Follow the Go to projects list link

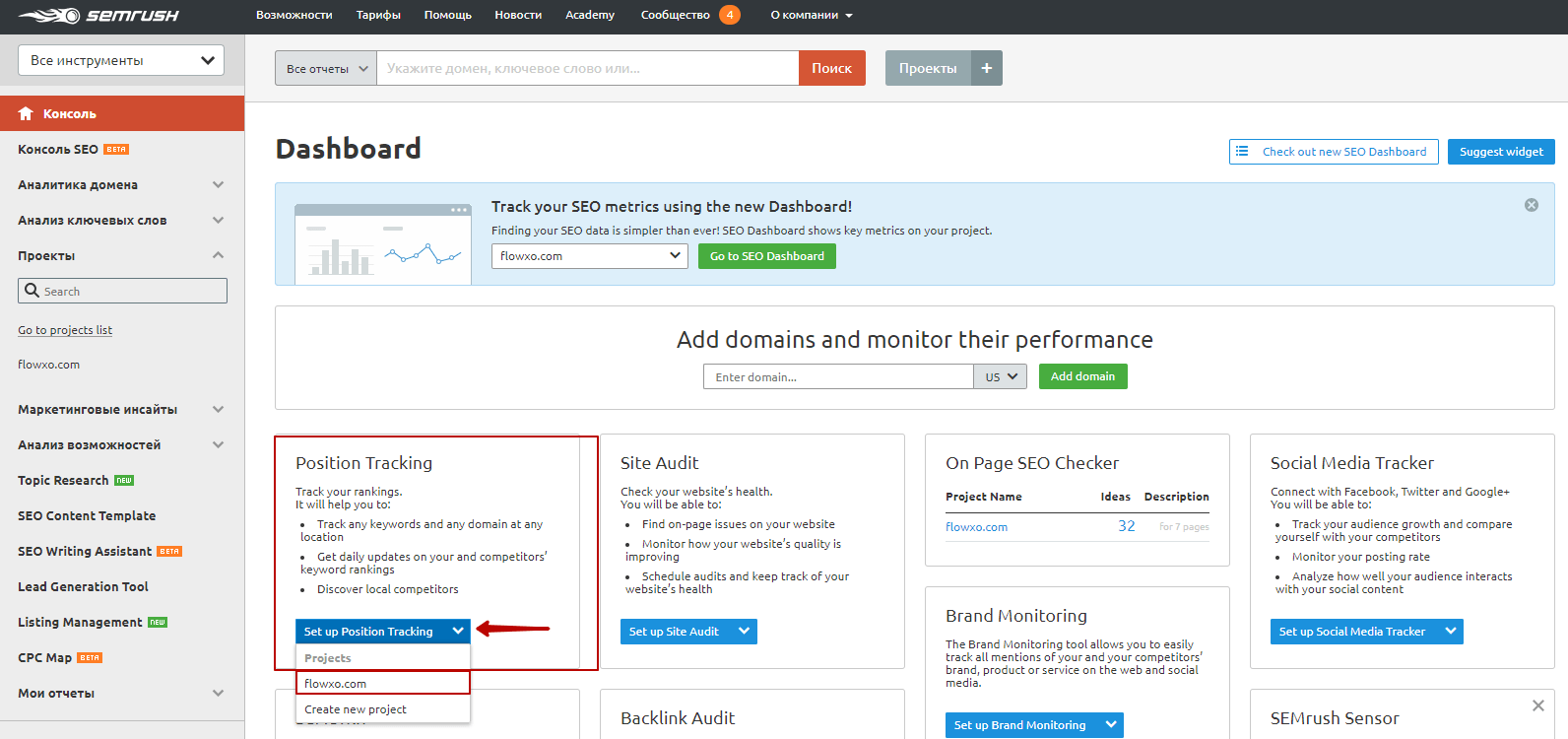pyautogui.click(x=65, y=330)
